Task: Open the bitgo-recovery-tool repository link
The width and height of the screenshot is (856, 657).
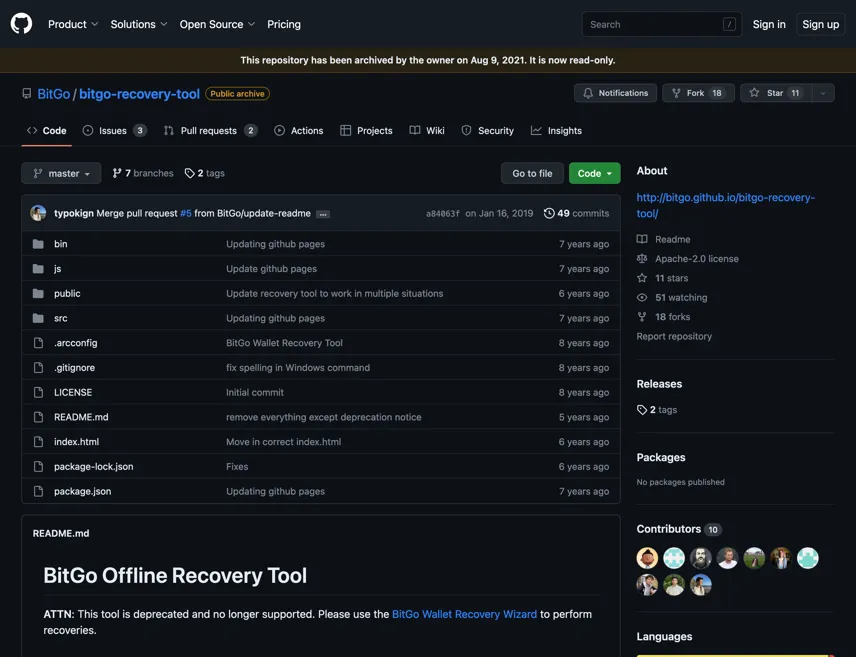Action: tap(139, 94)
